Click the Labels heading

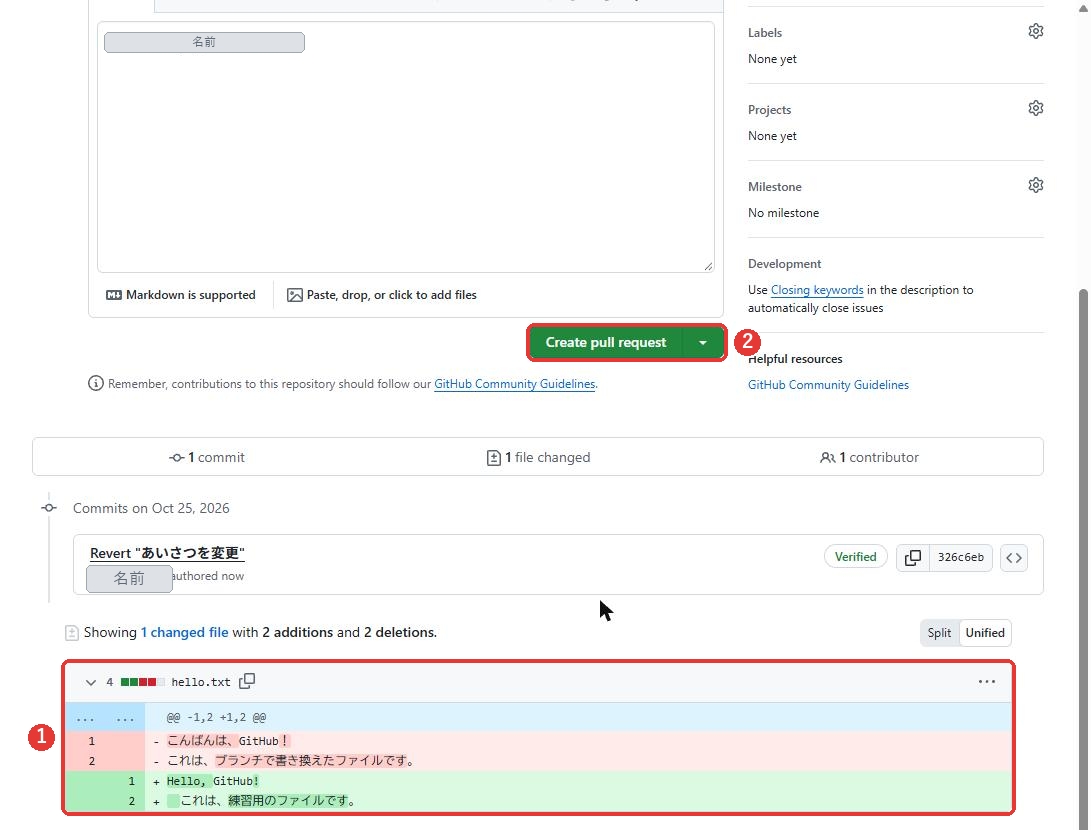point(765,33)
